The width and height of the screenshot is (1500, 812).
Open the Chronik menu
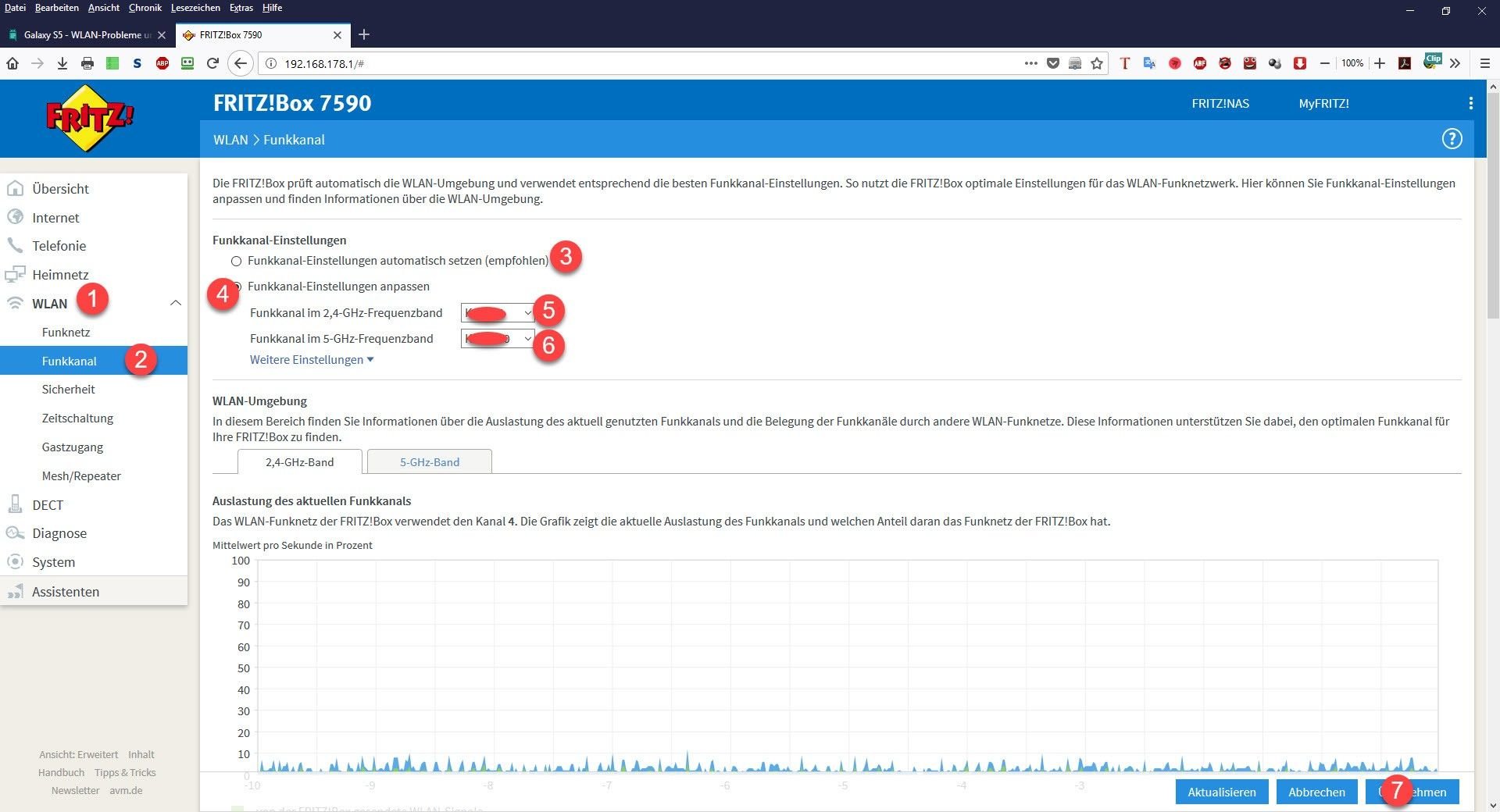coord(145,8)
